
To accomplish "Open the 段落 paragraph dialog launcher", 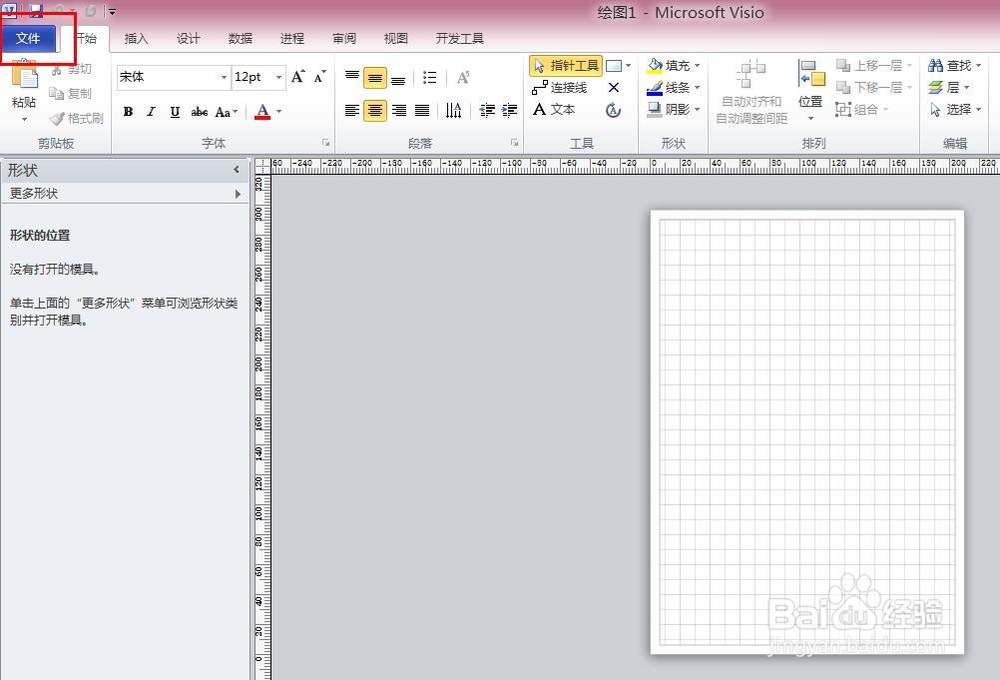I will pyautogui.click(x=514, y=143).
